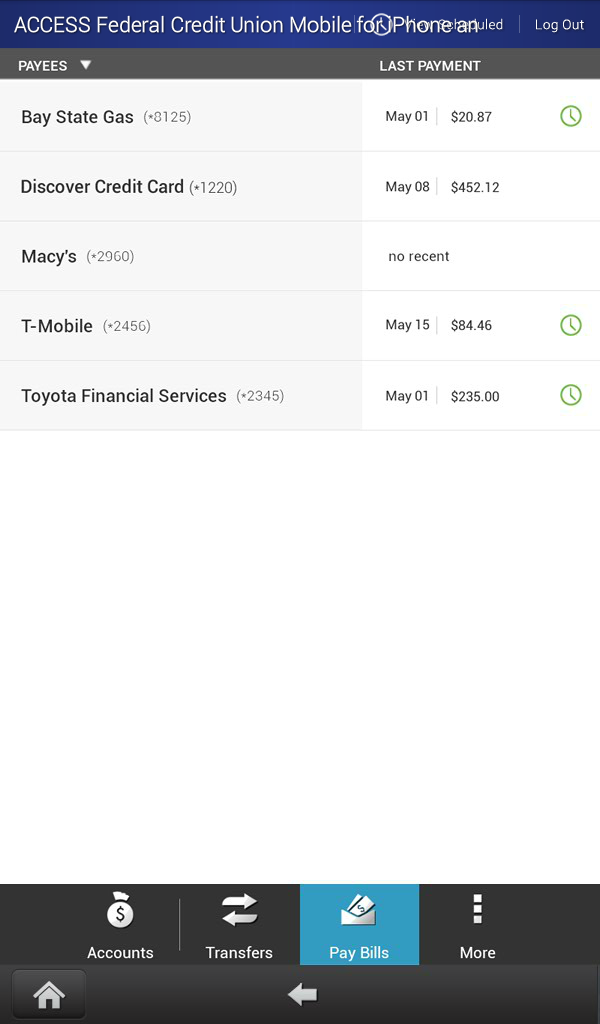This screenshot has width=600, height=1024.
Task: Open the Bay State Gas payee entry
Action: (x=180, y=115)
